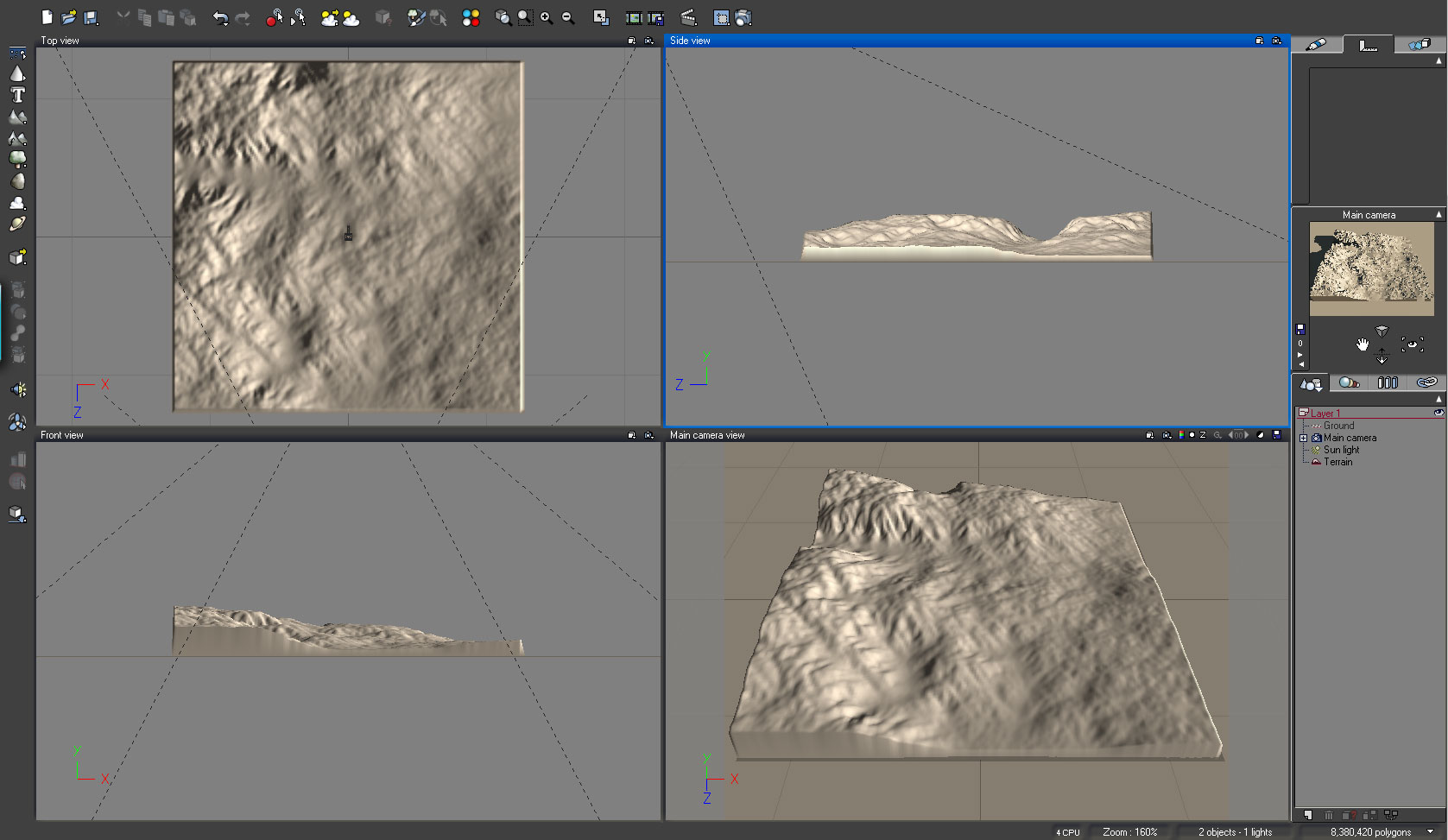
Task: Collapse the Main camera preview panel
Action: click(1439, 214)
